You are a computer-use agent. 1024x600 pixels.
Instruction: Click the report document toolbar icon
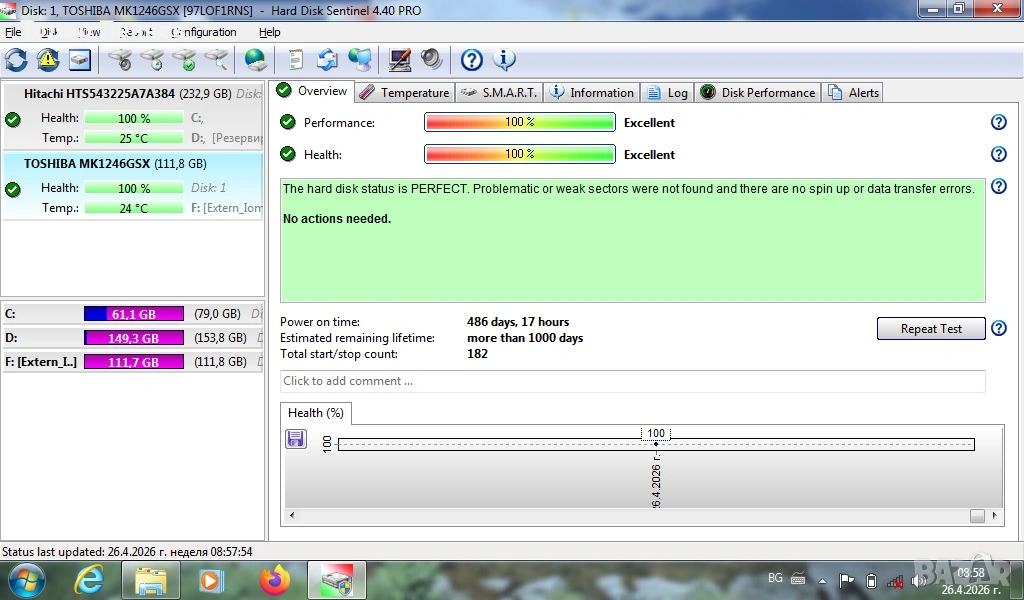click(x=296, y=60)
